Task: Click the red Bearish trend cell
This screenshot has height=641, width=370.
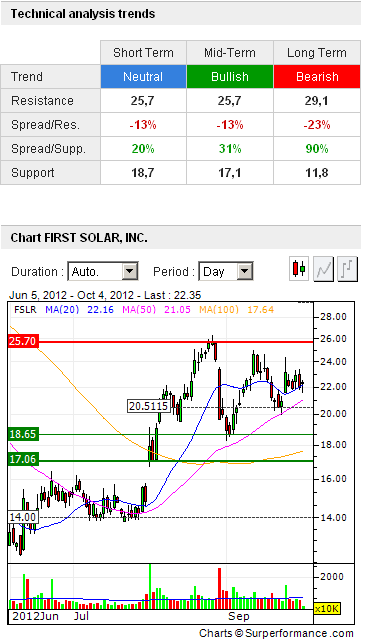Action: (317, 76)
